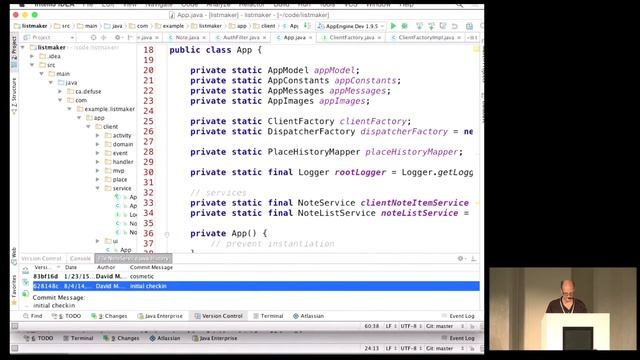Expand the ca.defuse package node
640x360 pixels.
click(60, 91)
